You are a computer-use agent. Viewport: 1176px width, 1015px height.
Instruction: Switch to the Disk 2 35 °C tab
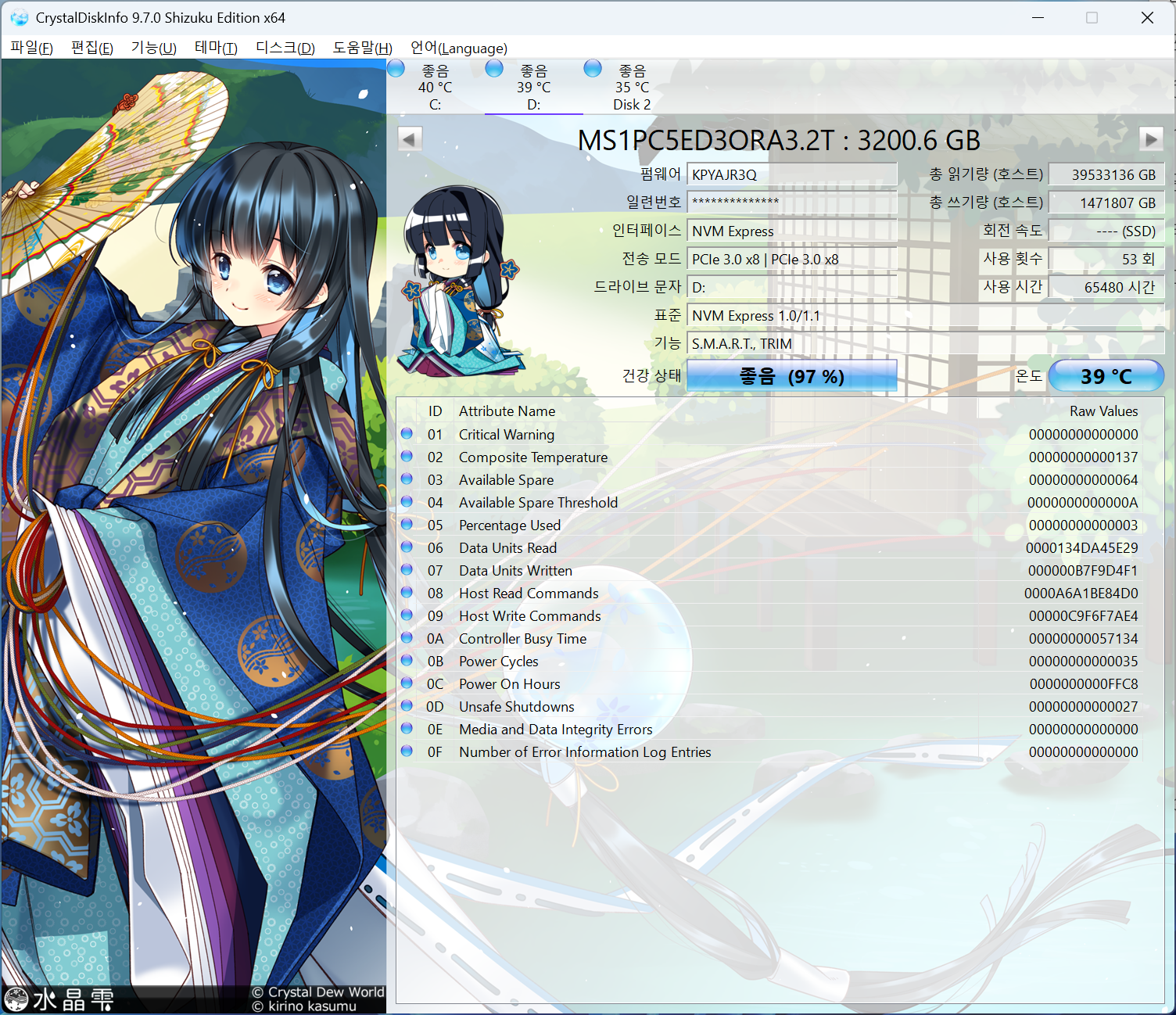632,87
